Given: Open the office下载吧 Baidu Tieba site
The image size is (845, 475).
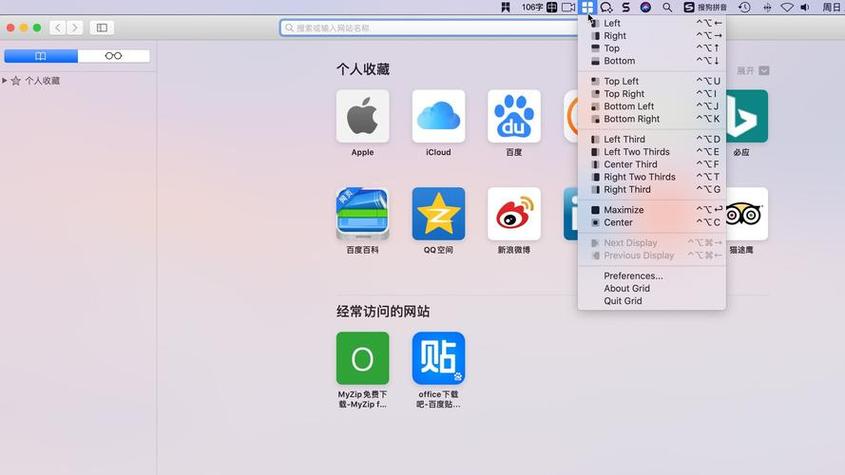Looking at the screenshot, I should [x=438, y=359].
